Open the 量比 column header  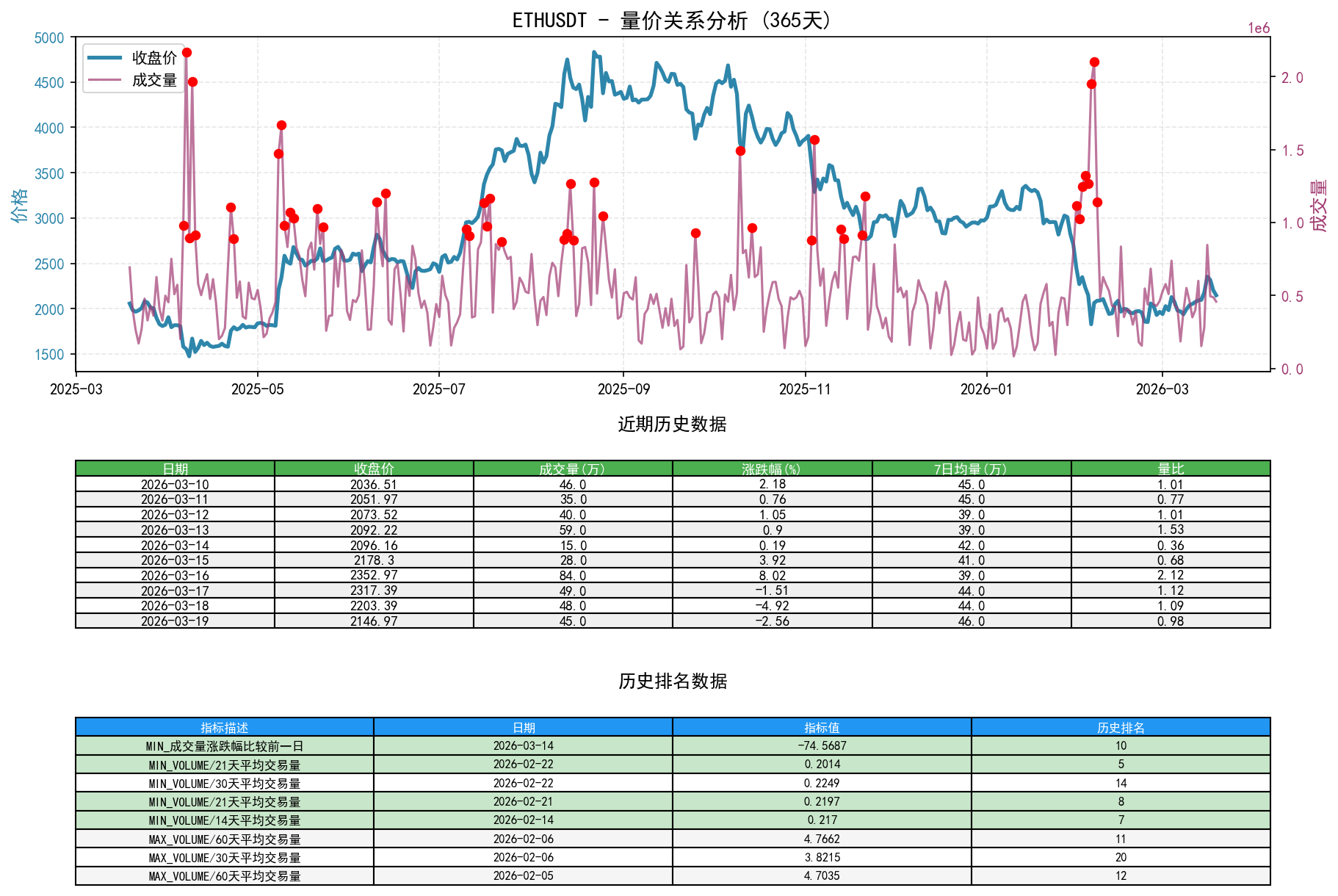1169,467
